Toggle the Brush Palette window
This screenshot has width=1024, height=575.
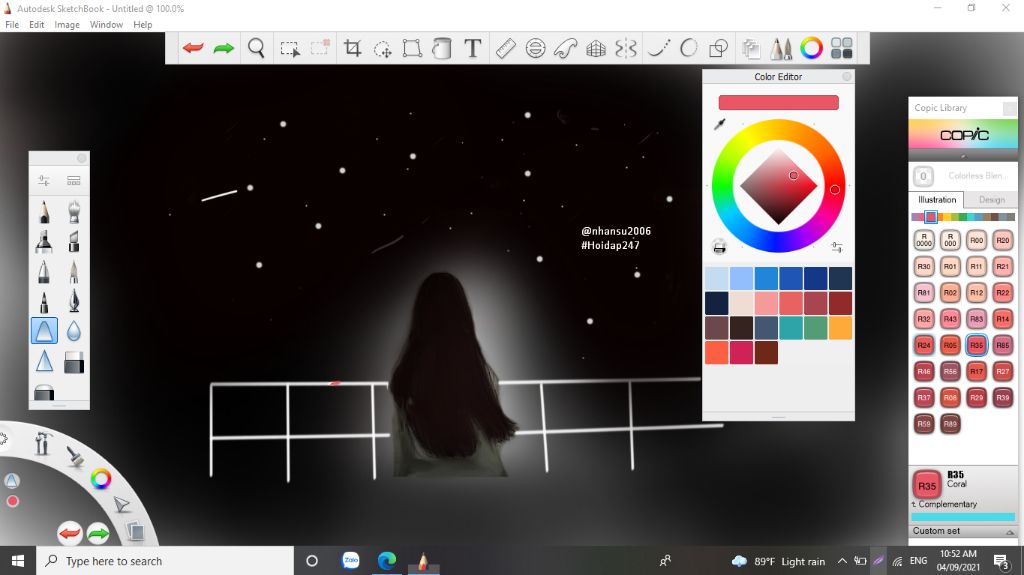781,48
